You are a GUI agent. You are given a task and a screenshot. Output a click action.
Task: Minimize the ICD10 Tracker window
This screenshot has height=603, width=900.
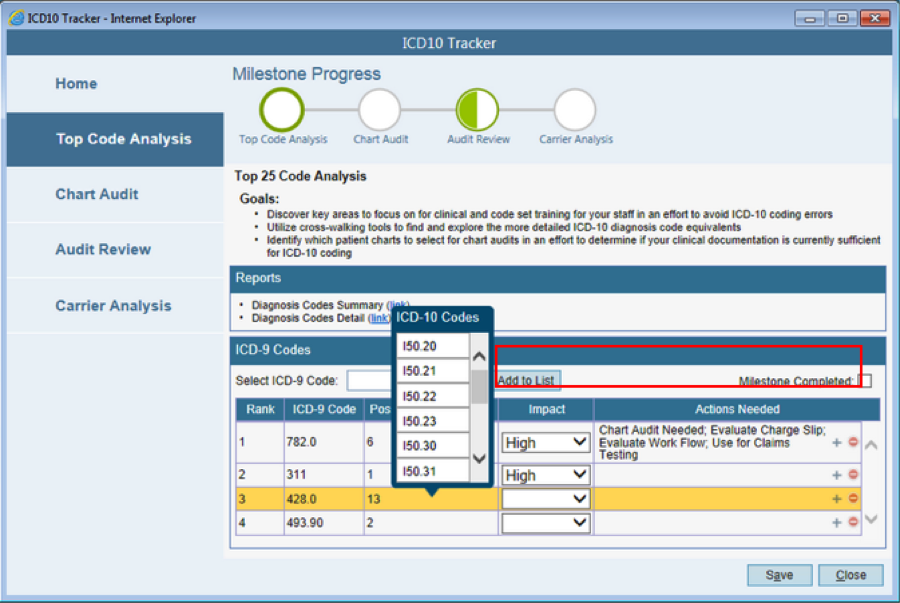(810, 18)
